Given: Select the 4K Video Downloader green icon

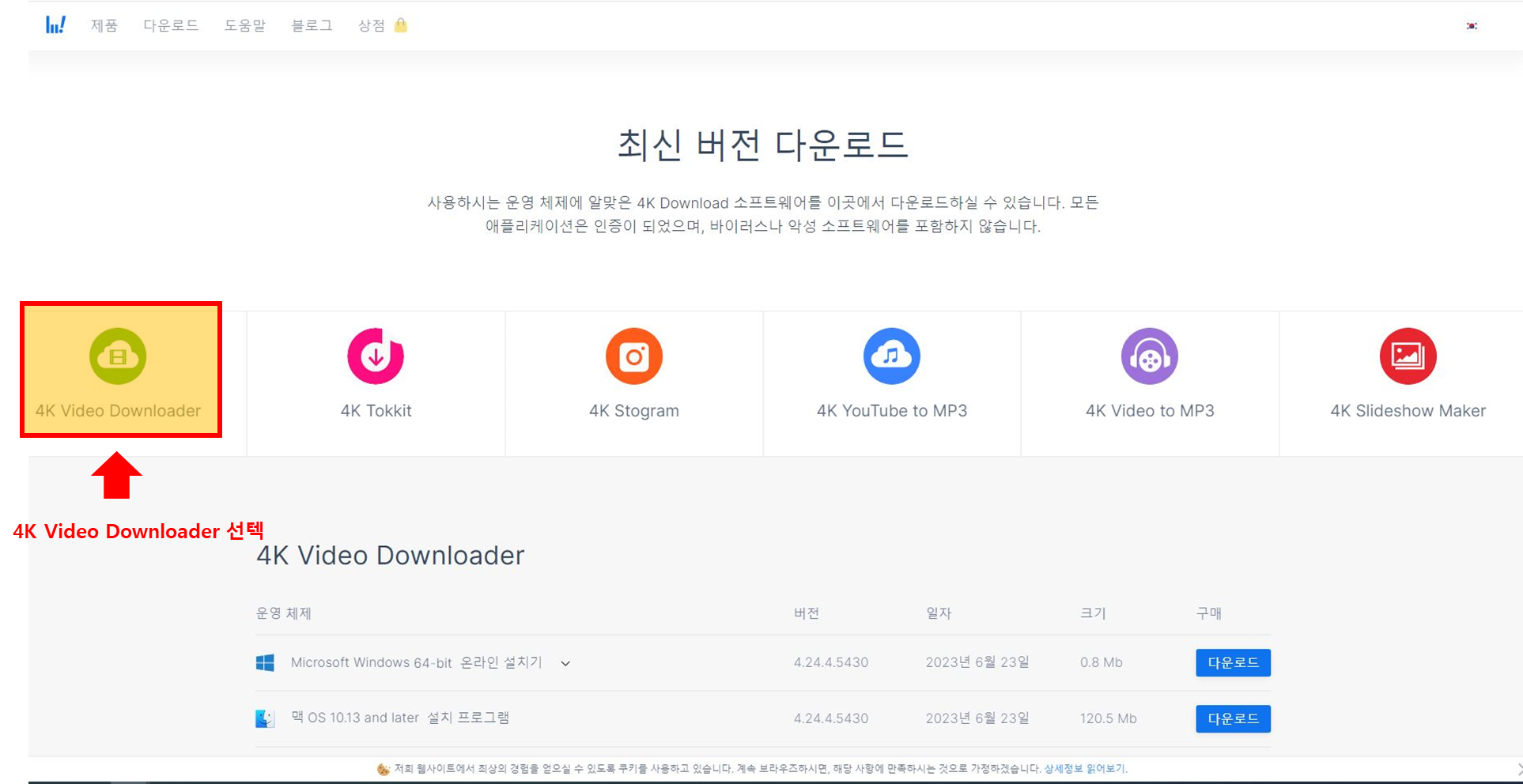Looking at the screenshot, I should [118, 356].
